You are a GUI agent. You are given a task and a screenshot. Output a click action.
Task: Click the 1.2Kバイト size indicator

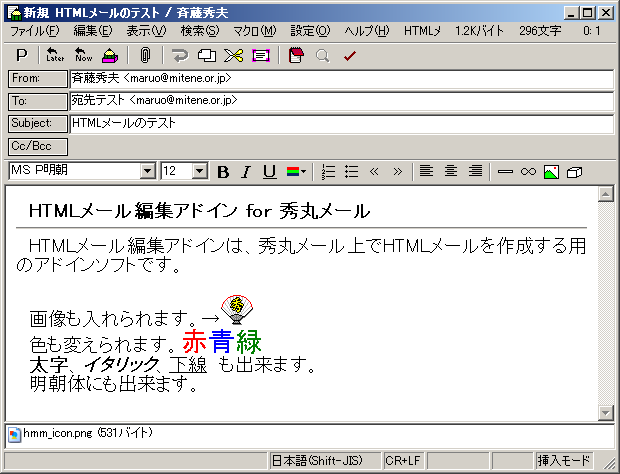pyautogui.click(x=480, y=31)
